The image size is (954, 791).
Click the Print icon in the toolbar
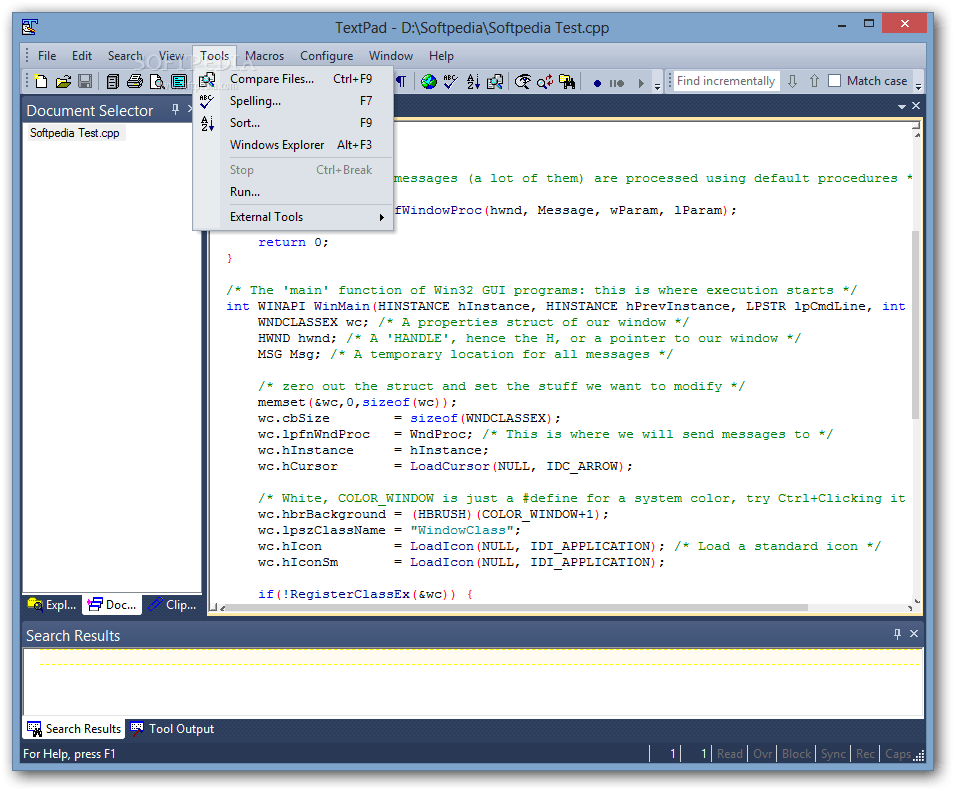134,81
